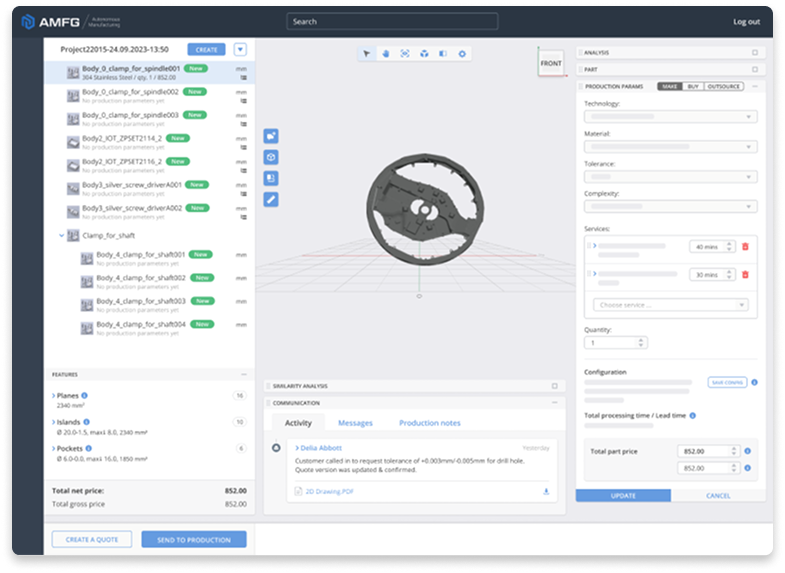785x573 pixels.
Task: Click the wireframe cube button left of viewer
Action: [x=271, y=157]
